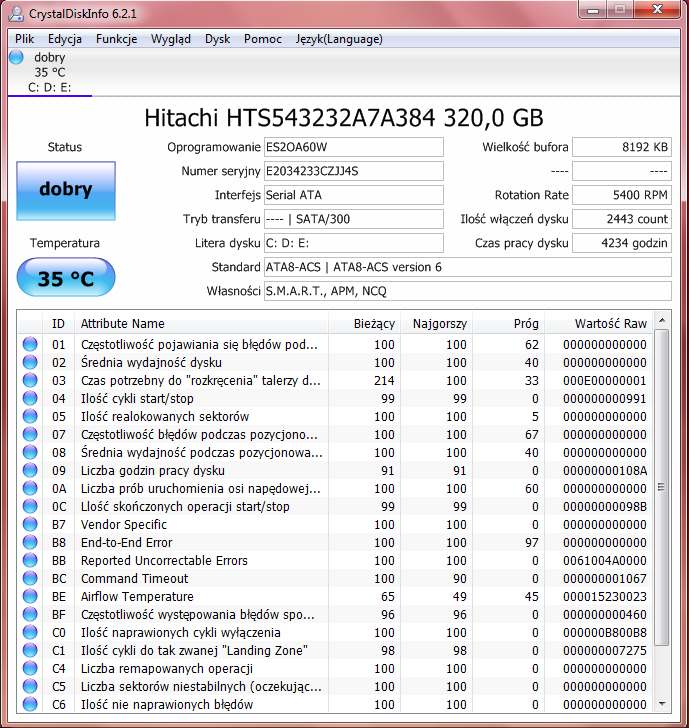Click the status orb for attribute 01
The height and width of the screenshot is (728, 689).
pos(30,344)
